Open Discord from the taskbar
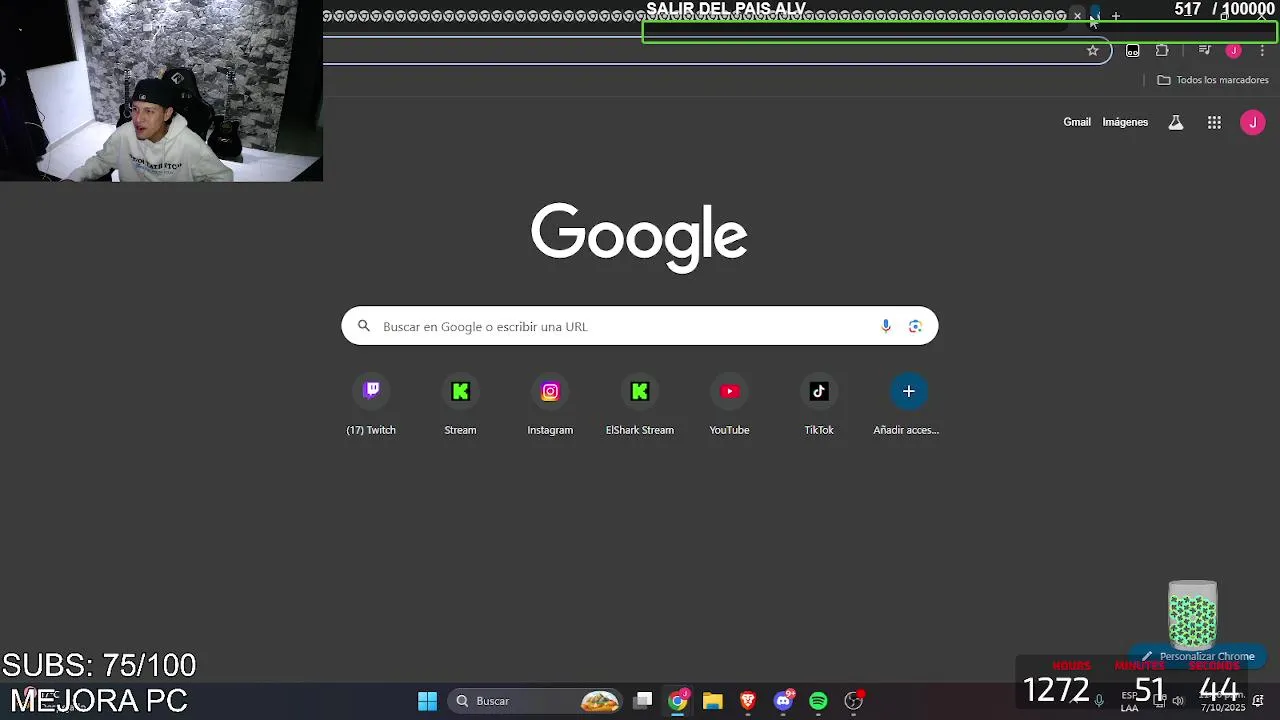The height and width of the screenshot is (720, 1280). (783, 701)
